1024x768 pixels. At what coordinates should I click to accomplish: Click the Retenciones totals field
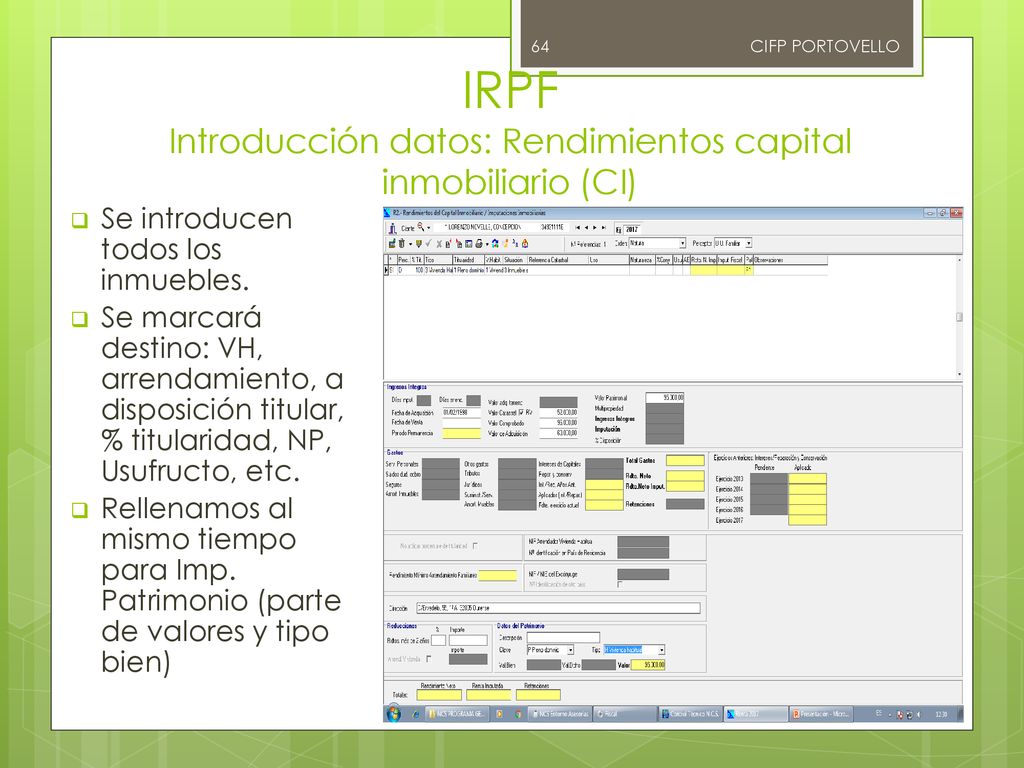(x=538, y=695)
